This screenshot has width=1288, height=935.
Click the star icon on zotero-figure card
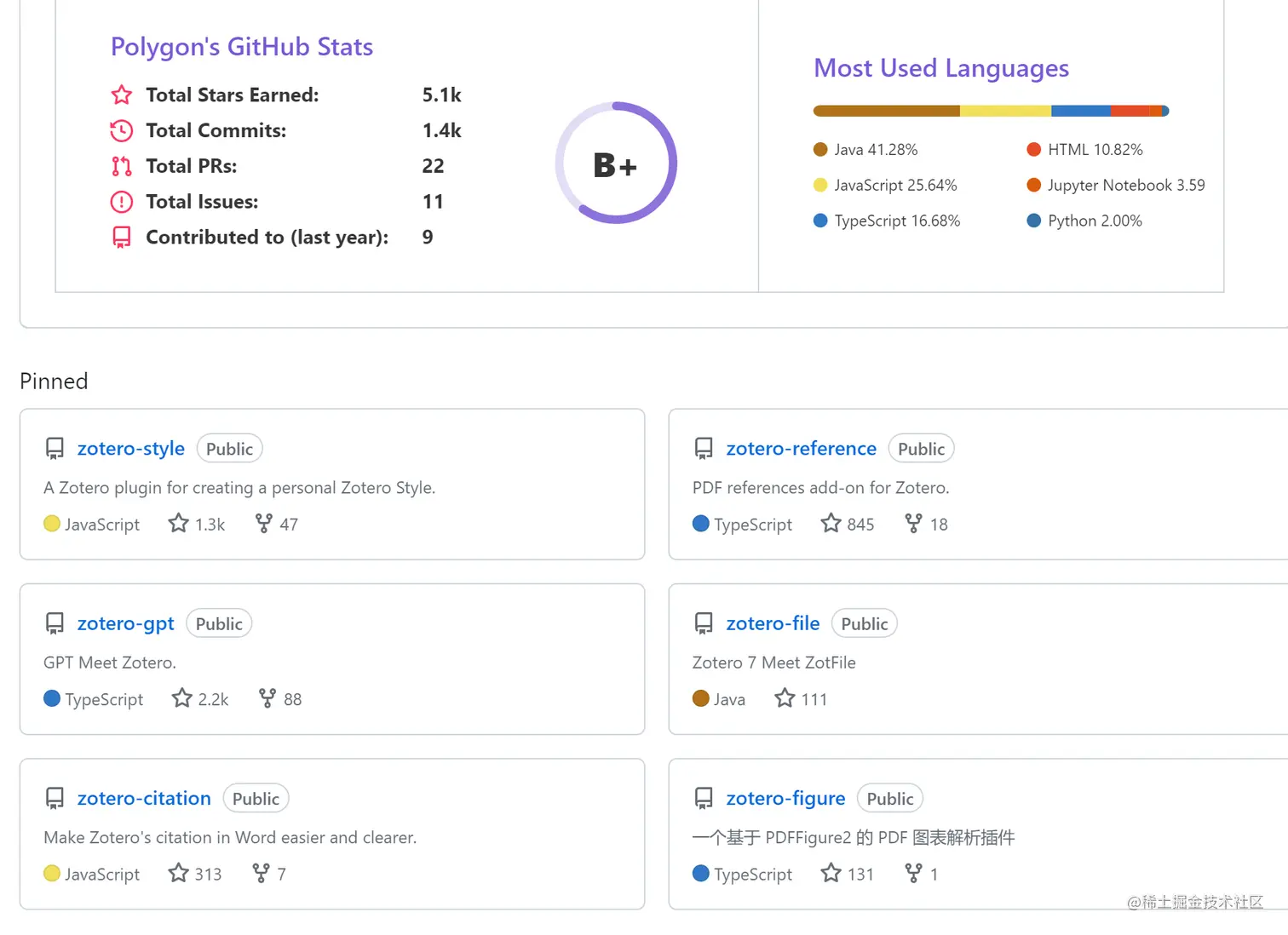[x=831, y=873]
